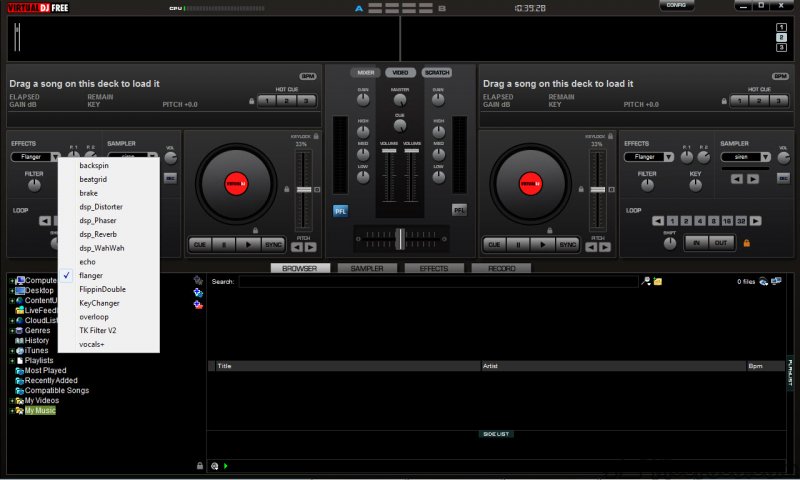800x480 pixels.
Task: Show the MIXER panel
Action: 365,72
